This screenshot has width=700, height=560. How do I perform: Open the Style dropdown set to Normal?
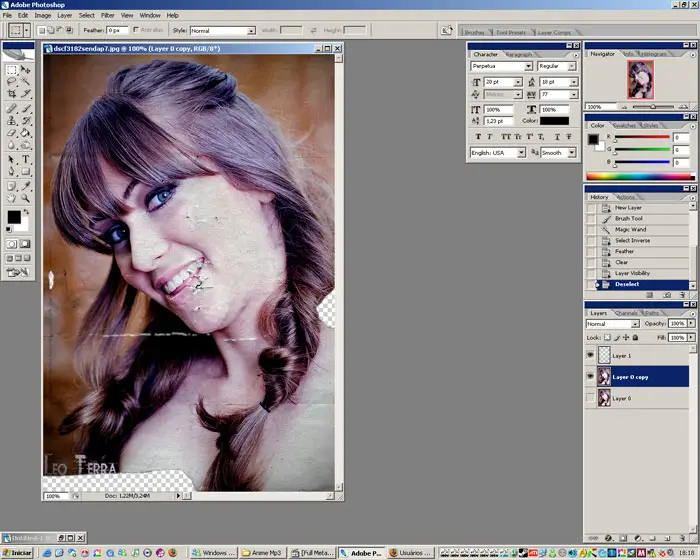point(222,31)
